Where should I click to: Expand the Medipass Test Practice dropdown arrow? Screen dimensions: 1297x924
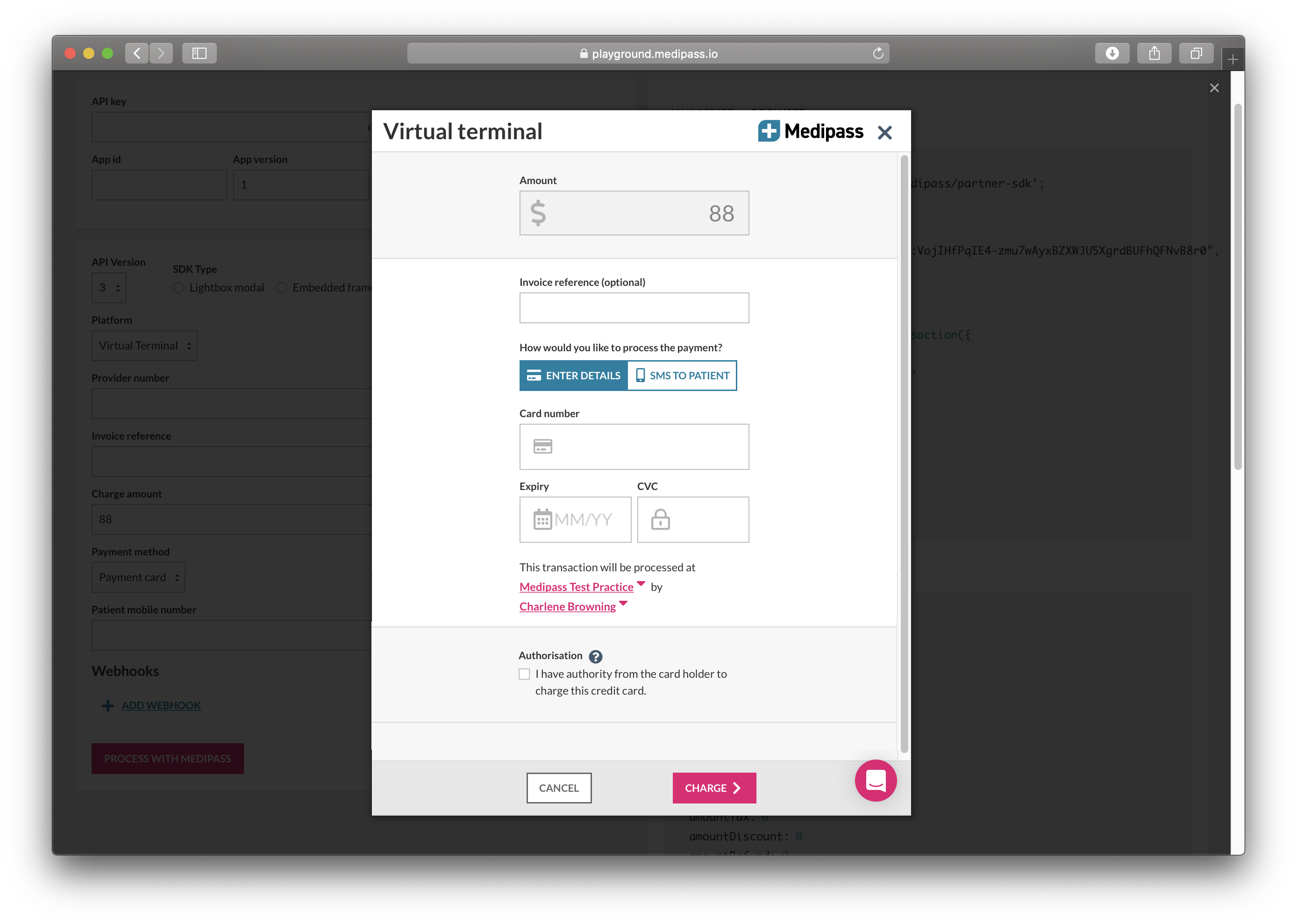tap(641, 584)
